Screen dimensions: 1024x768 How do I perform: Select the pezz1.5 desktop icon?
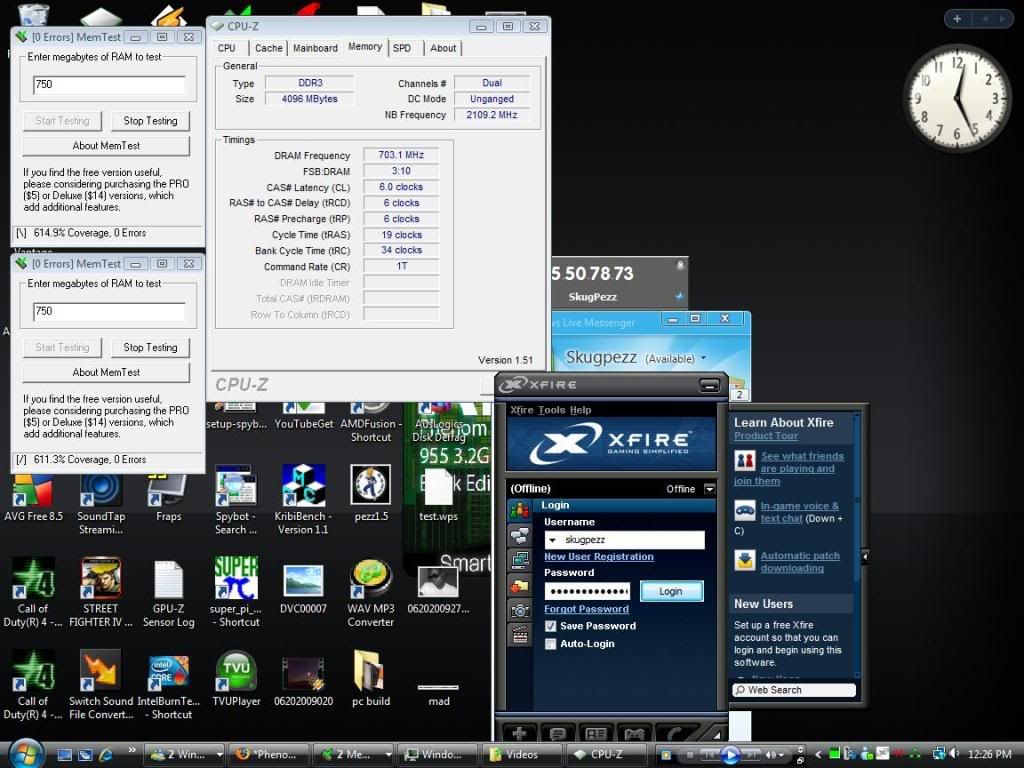pyautogui.click(x=370, y=494)
